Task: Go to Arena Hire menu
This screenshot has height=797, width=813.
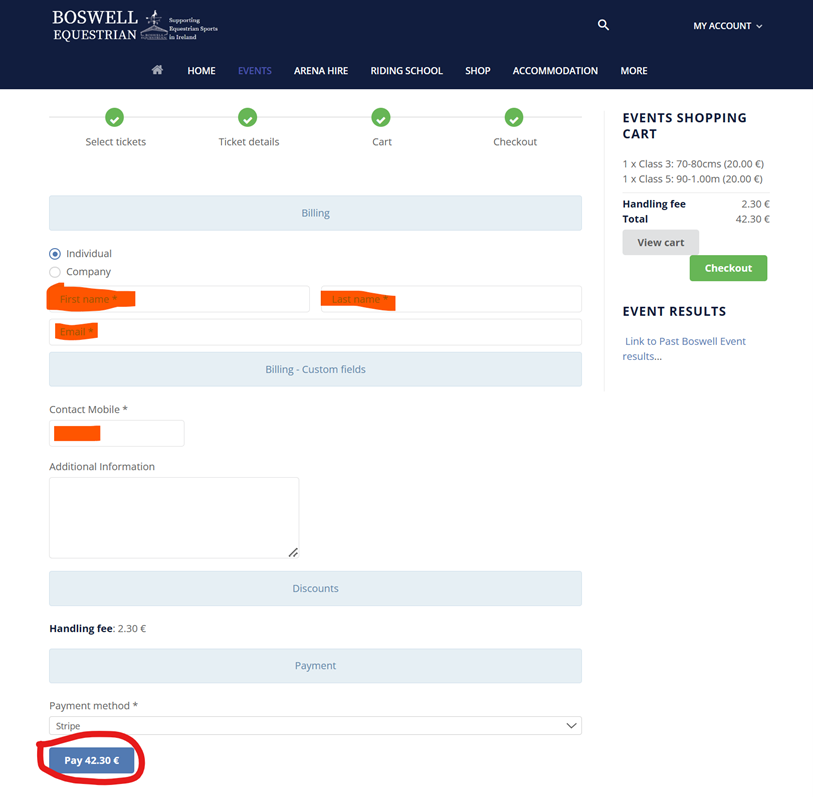Action: coord(321,71)
